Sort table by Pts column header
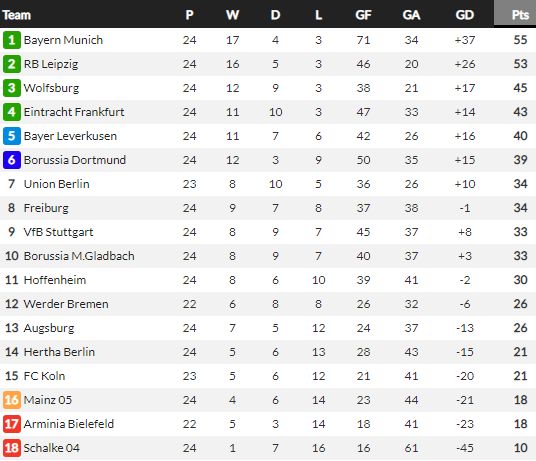This screenshot has height=461, width=536. 520,15
